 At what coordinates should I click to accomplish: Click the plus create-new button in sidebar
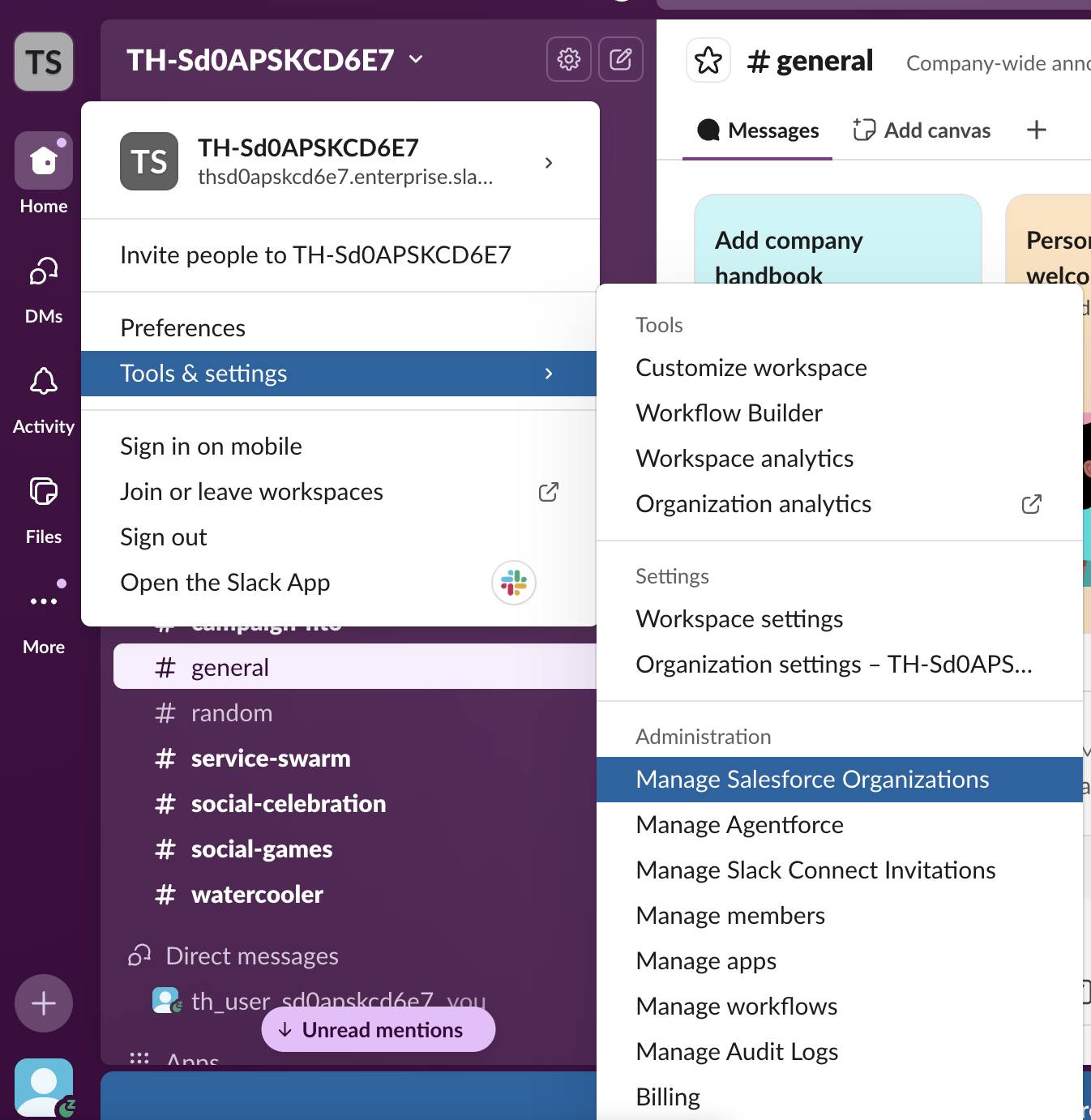44,1003
